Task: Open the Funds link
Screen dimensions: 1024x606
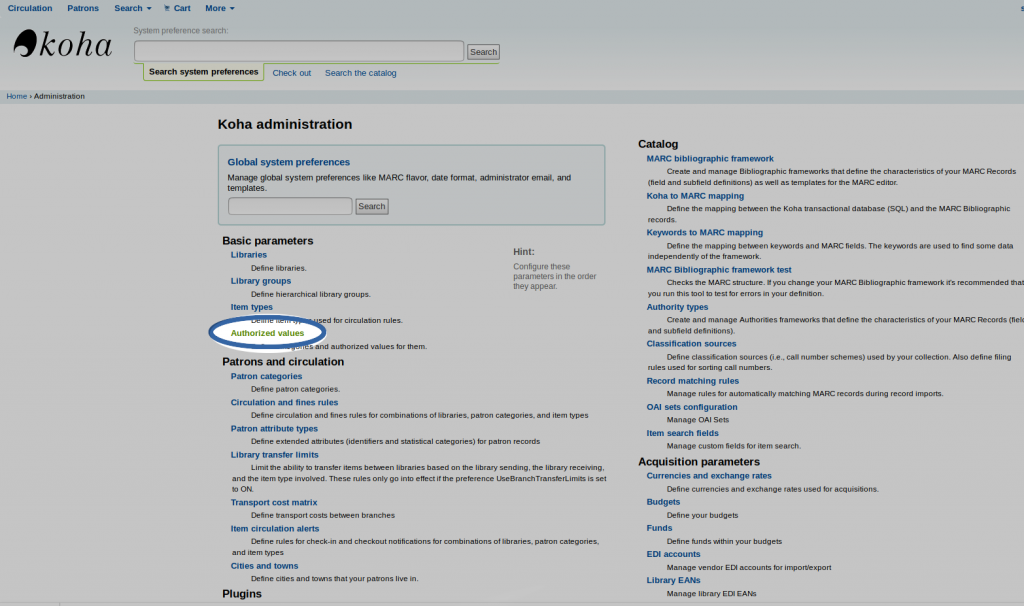Action: pyautogui.click(x=659, y=528)
